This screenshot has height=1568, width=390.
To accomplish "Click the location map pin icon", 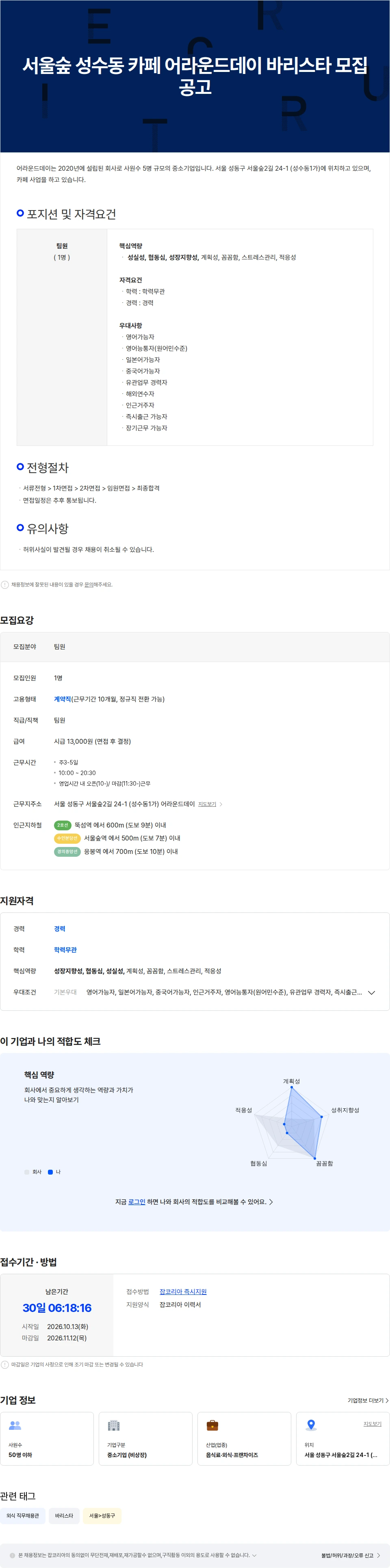I will [x=311, y=1425].
